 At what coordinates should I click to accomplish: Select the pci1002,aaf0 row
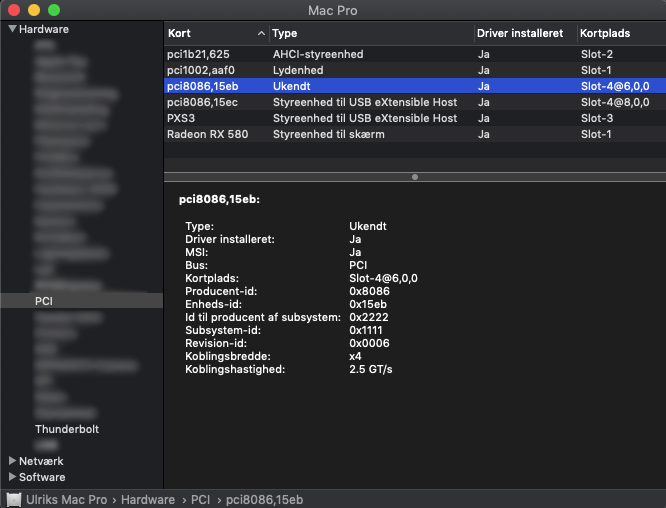415,70
